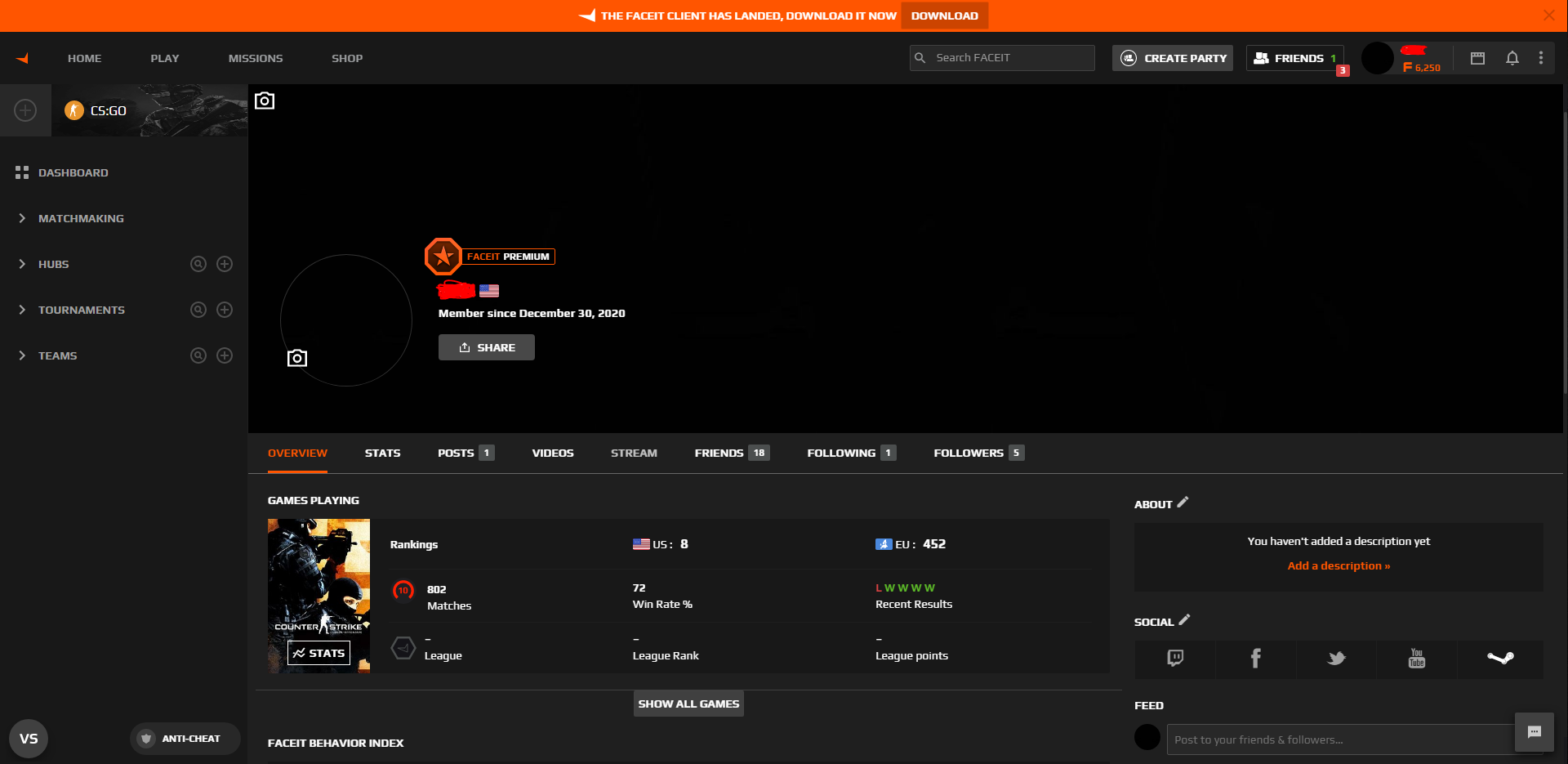Open the MISSIONS menu item

pyautogui.click(x=255, y=58)
